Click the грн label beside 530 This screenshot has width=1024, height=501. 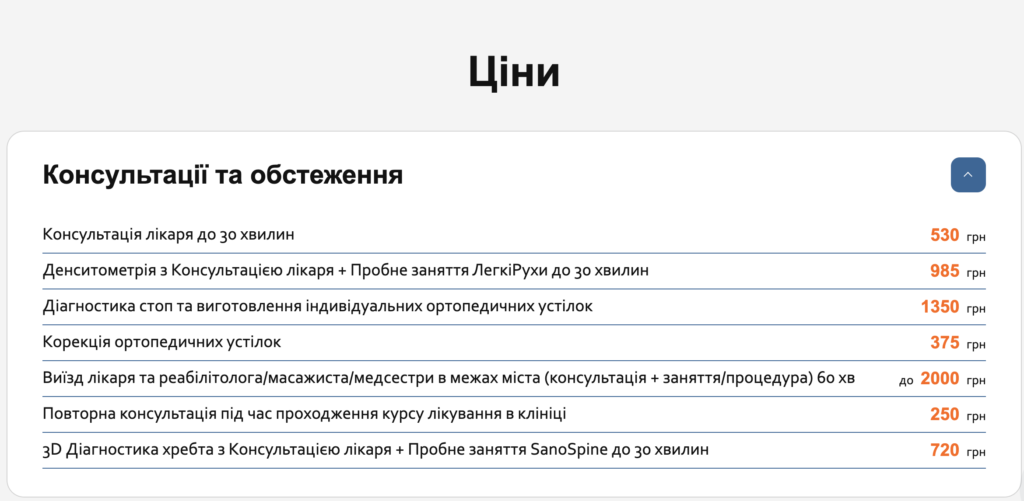(976, 237)
